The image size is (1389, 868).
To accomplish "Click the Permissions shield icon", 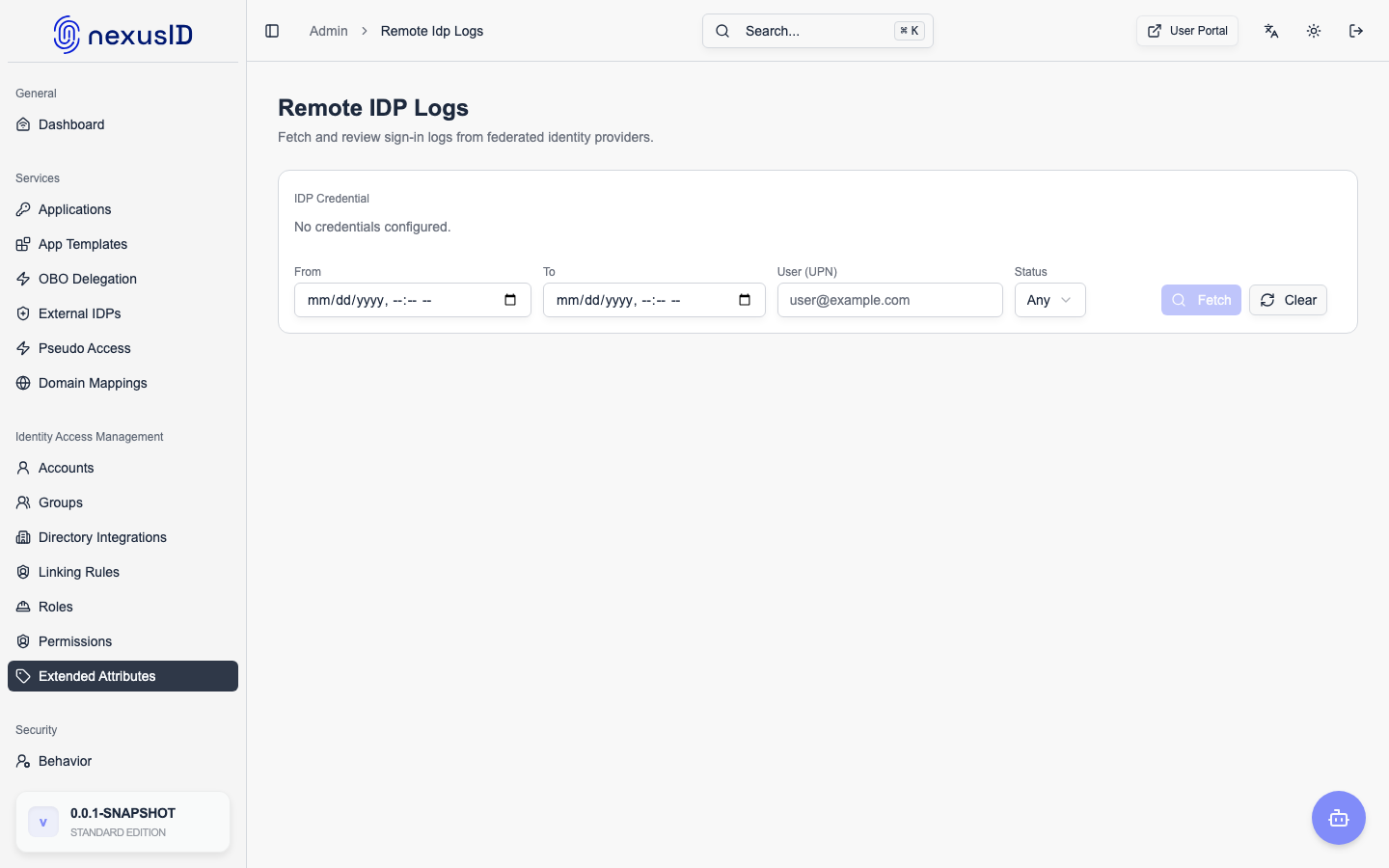I will (x=23, y=641).
